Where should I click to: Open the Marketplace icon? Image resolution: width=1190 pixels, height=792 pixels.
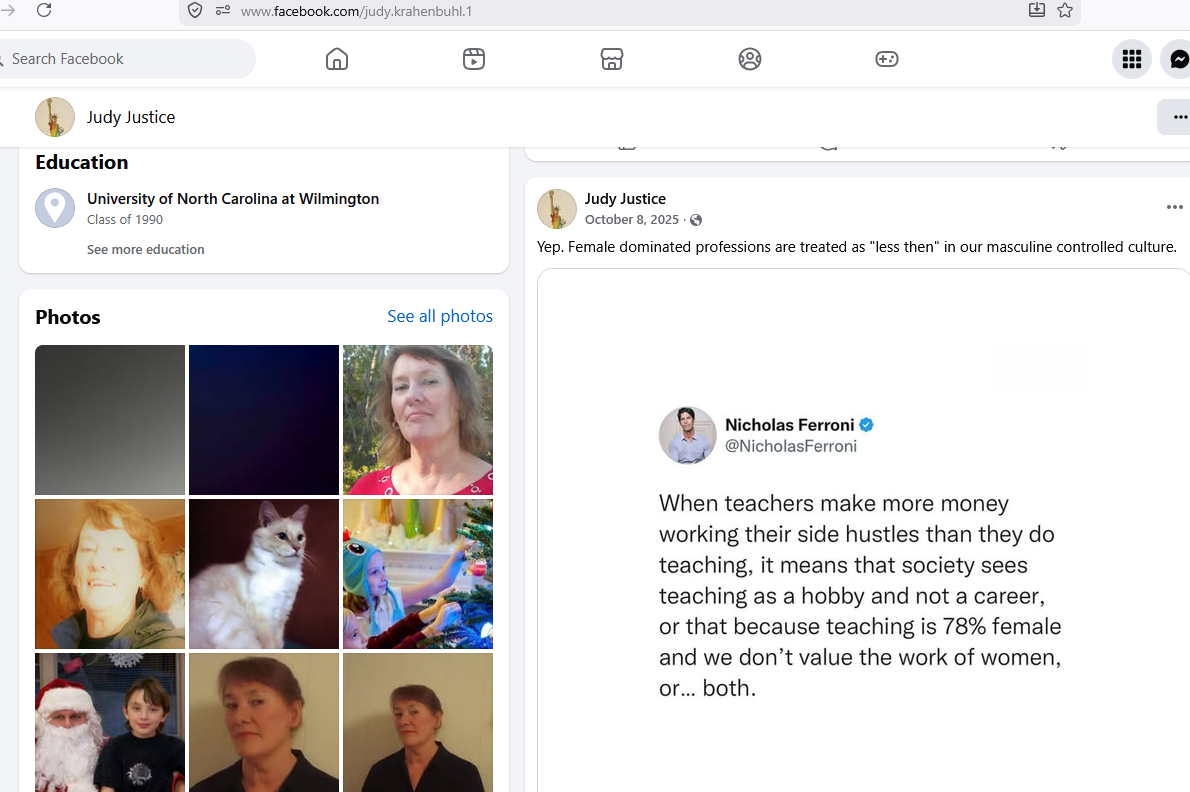pos(612,59)
